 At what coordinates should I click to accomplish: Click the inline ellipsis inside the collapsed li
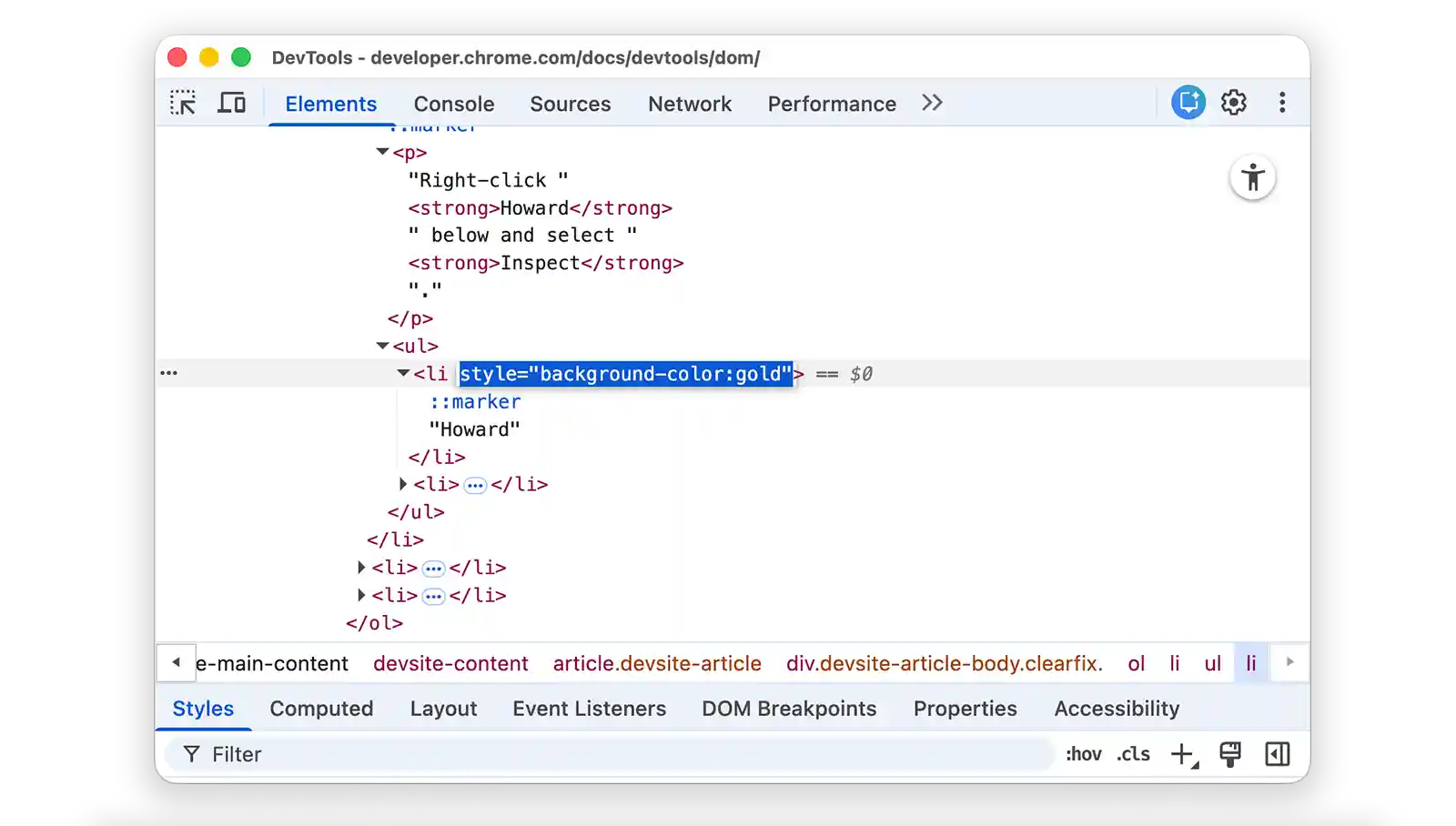point(475,484)
